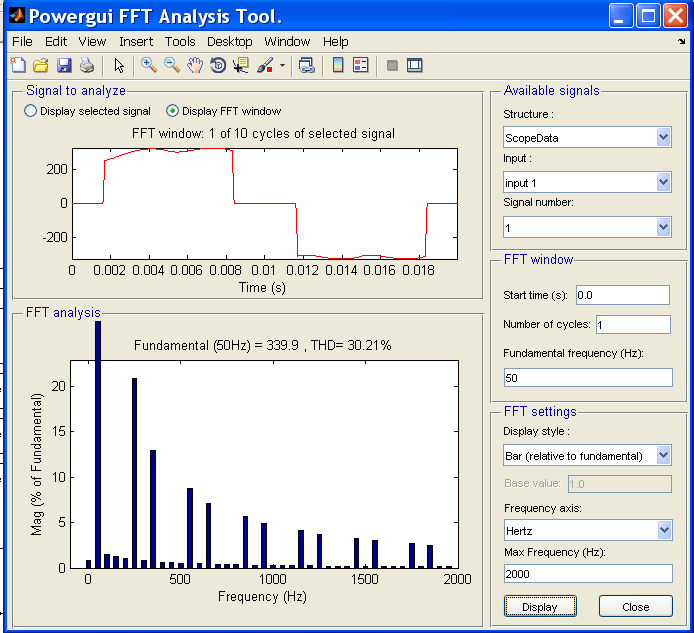Click the 'Mag (% of Fundamental)' axis label
The height and width of the screenshot is (633, 694).
37,464
